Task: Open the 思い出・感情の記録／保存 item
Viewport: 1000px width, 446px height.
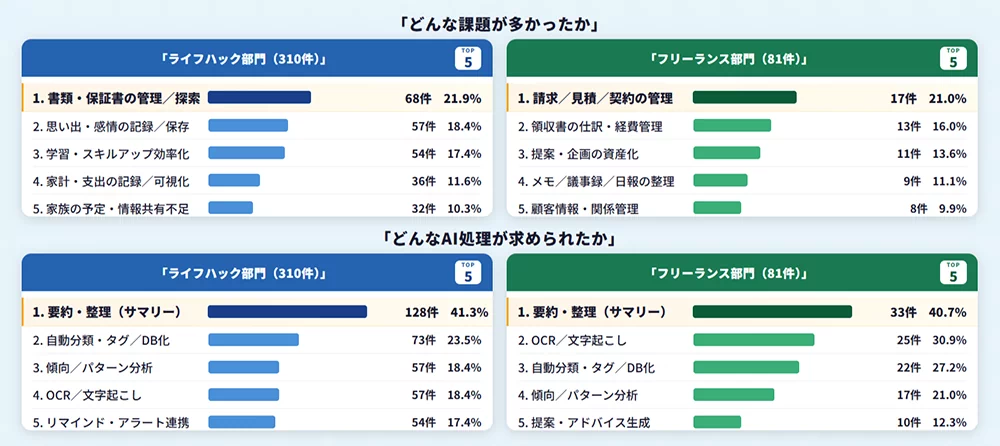Action: pos(110,126)
